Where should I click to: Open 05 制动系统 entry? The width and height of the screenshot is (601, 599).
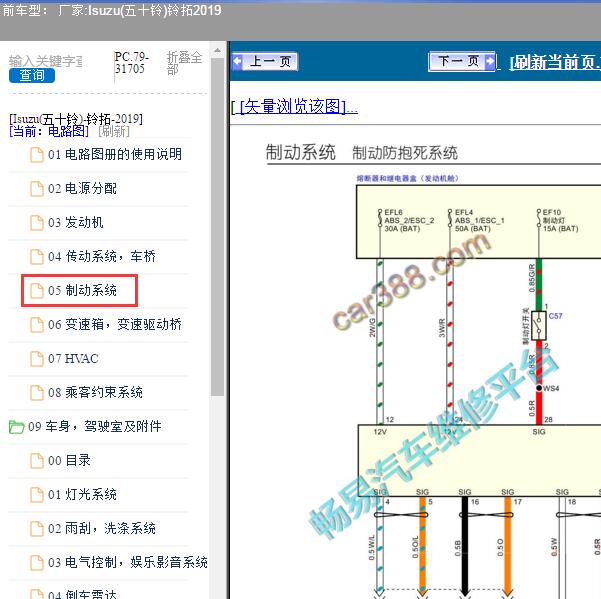82,290
